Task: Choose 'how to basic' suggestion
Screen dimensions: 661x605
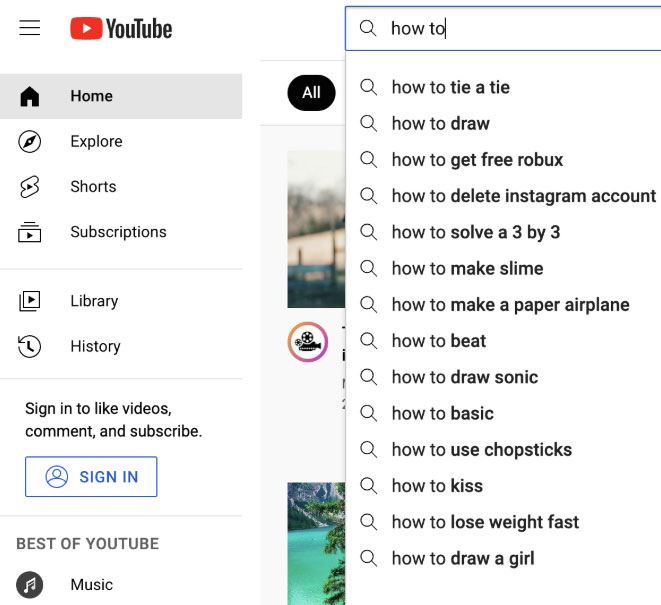Action: tap(503, 413)
